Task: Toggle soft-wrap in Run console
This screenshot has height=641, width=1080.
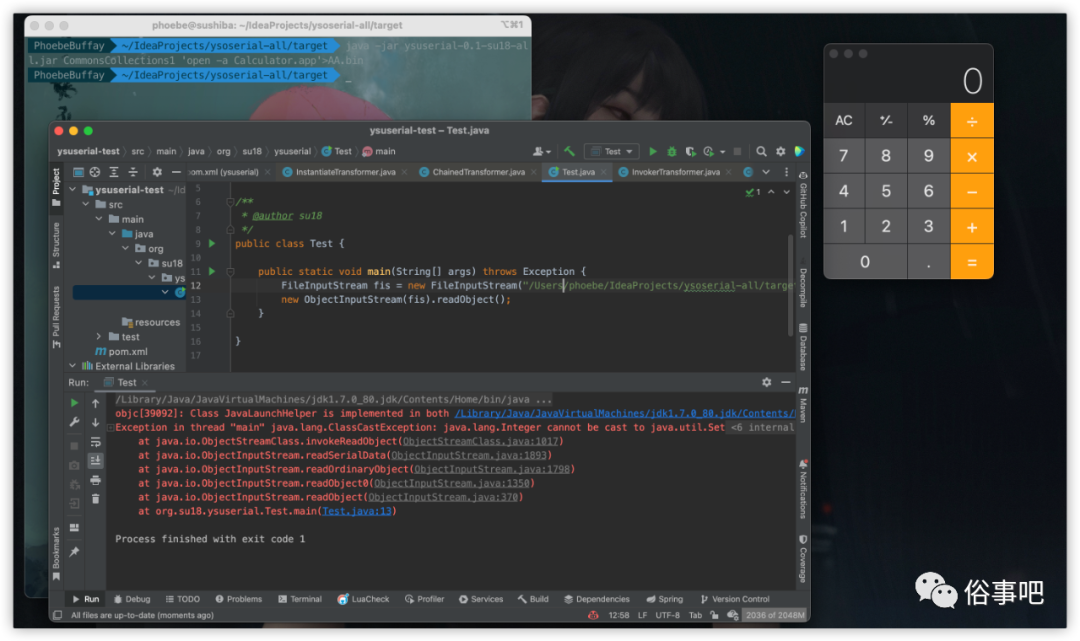Action: pos(95,441)
